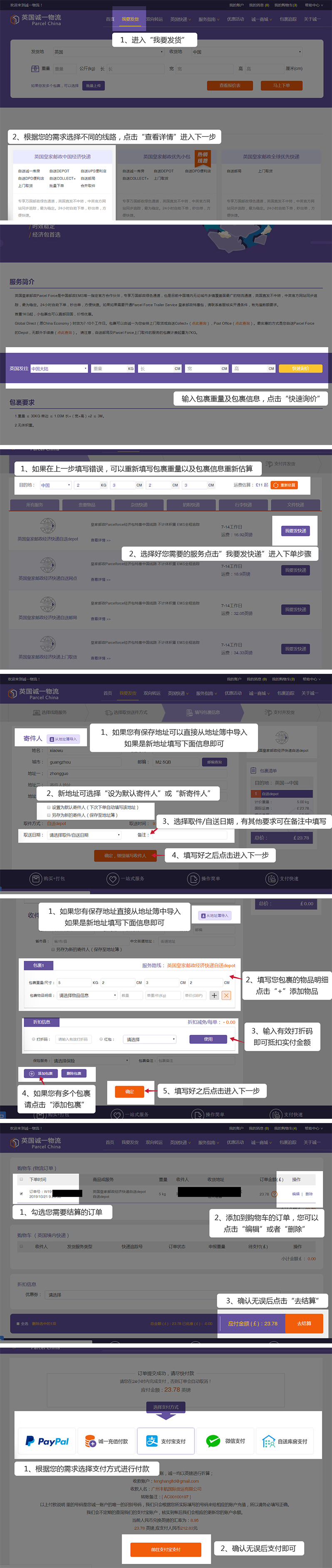Click the 英国皇家邮政中国经济快递 card title

(62, 156)
